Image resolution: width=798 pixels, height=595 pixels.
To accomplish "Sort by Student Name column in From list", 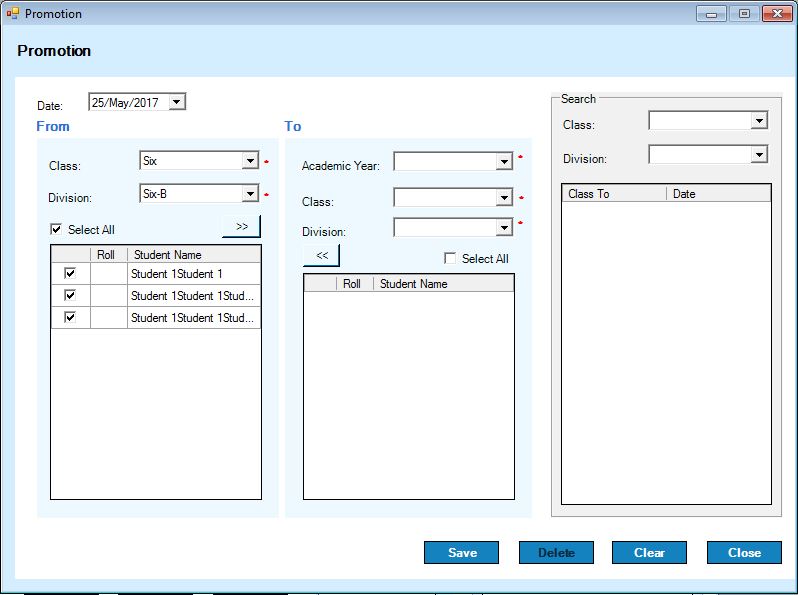I will (x=193, y=255).
